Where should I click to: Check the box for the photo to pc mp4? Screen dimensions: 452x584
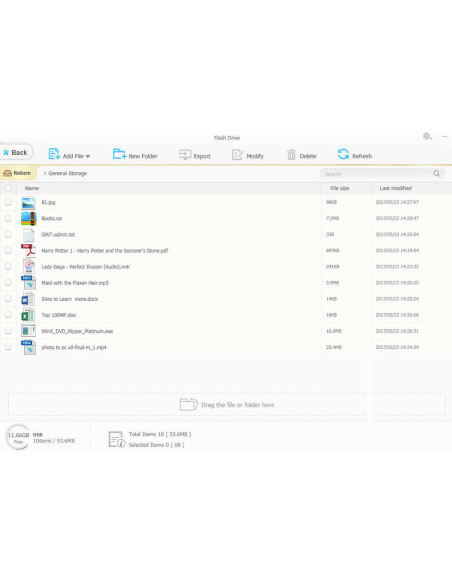click(x=8, y=347)
